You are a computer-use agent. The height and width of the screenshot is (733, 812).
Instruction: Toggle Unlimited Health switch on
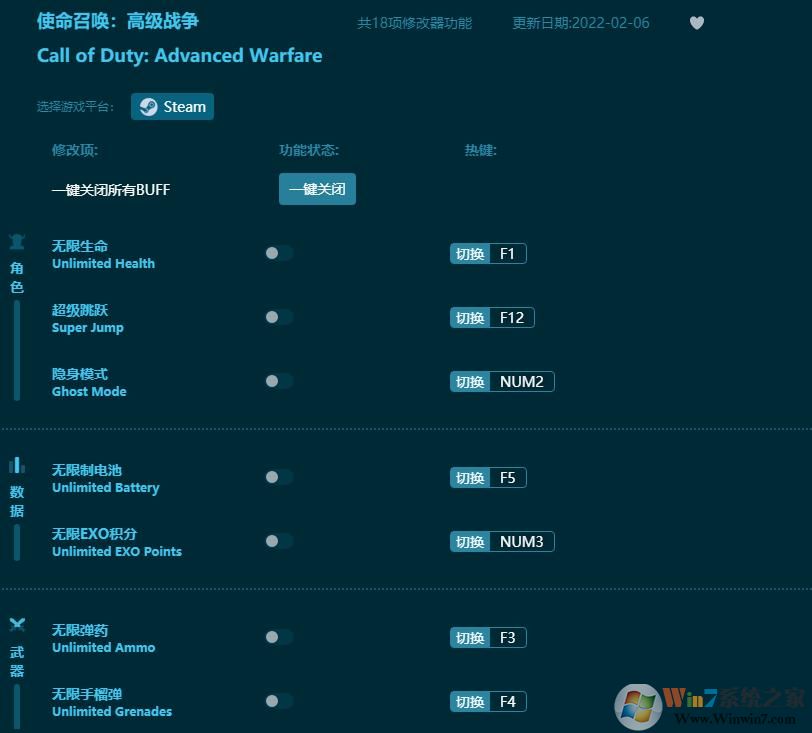(278, 253)
